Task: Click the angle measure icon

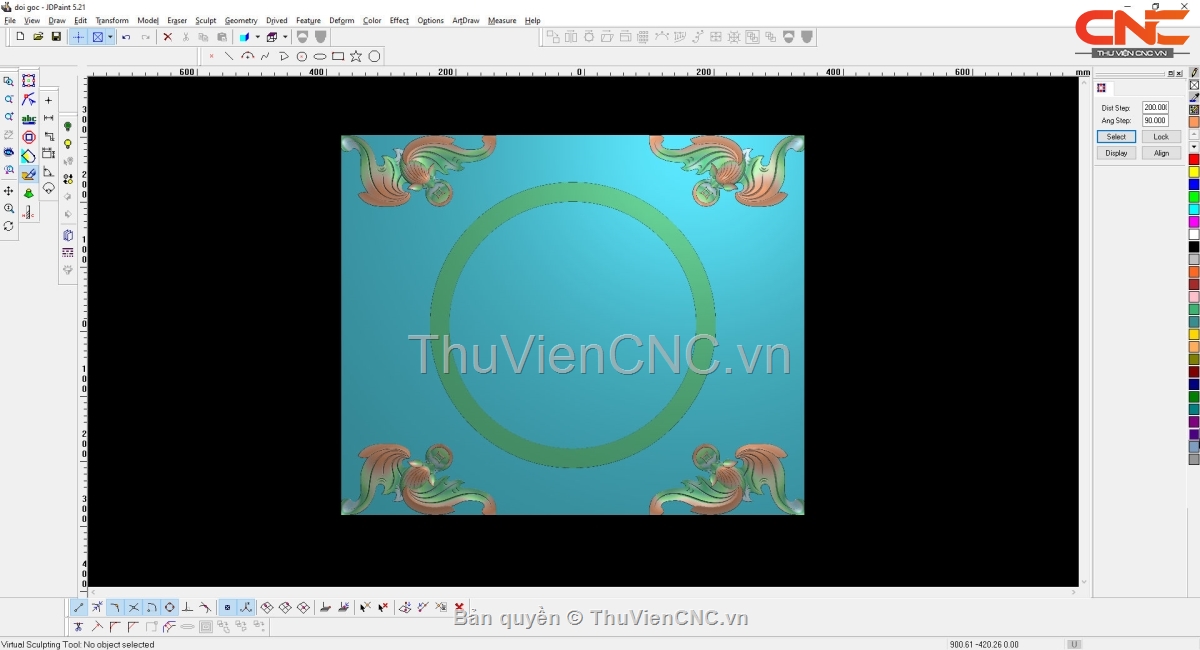Action: tap(48, 171)
